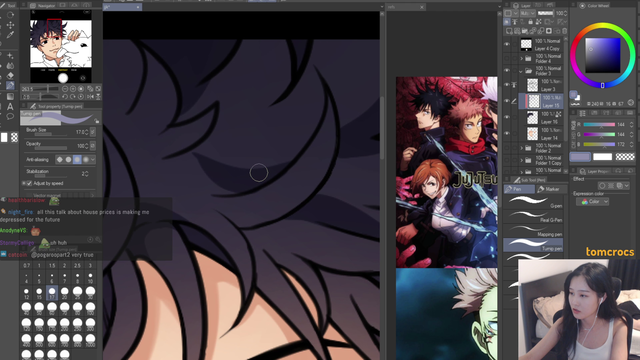Screen dimensions: 640x360
Task: Click the New raster layer icon
Action: pos(509,31)
